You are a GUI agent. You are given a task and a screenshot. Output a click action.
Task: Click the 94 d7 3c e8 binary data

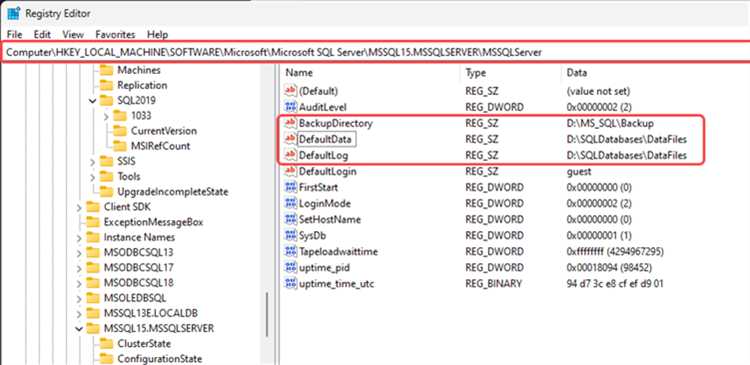tap(615, 284)
